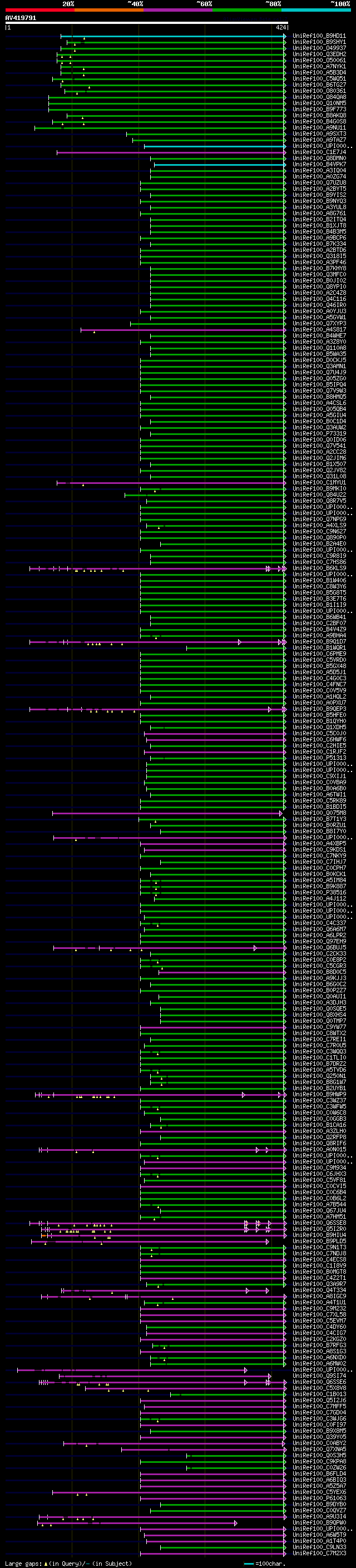Select the UniRef100_C4FNC7 label
This screenshot has height=1568, width=356.
click(x=319, y=684)
